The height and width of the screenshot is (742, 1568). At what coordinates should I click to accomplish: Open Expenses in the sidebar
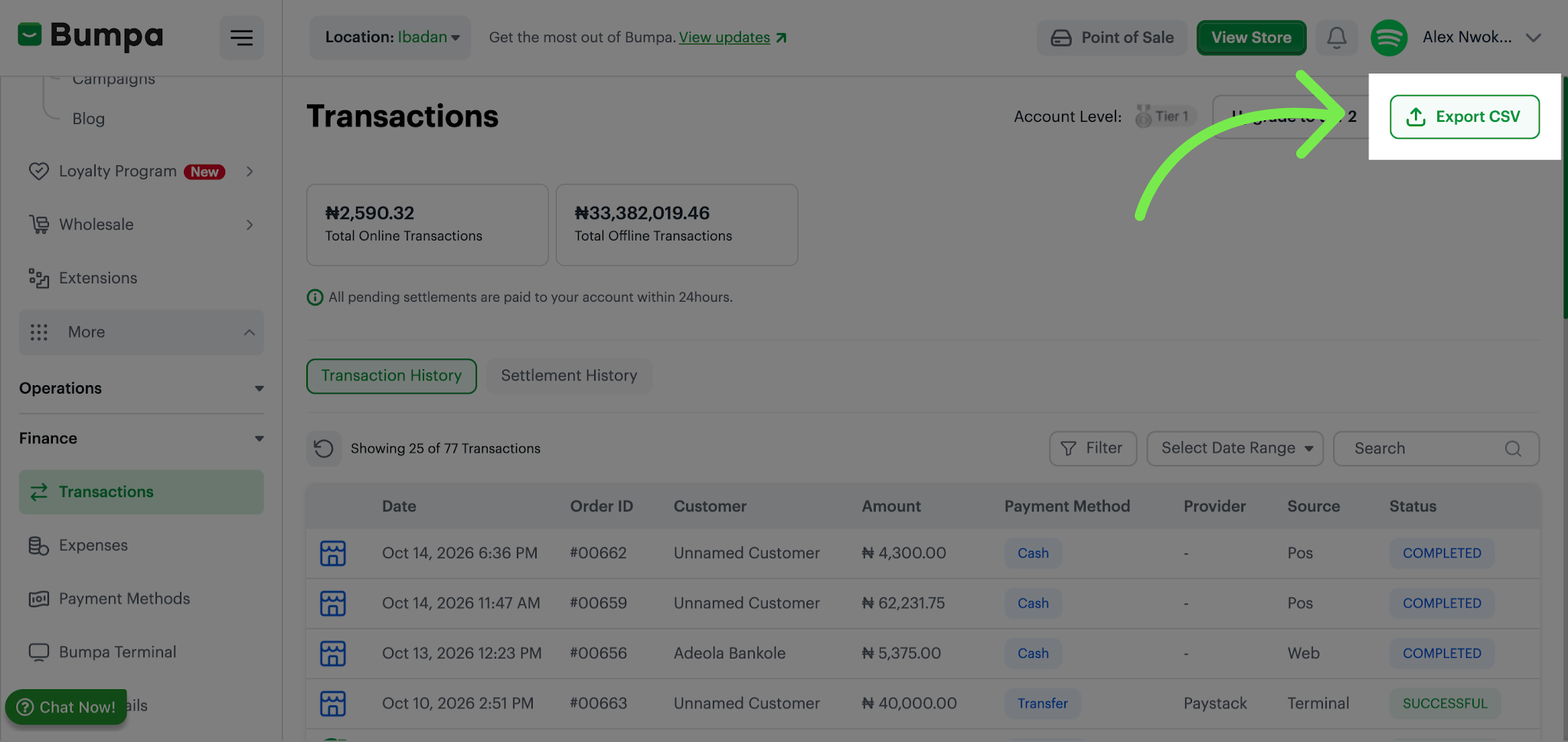coord(77,545)
